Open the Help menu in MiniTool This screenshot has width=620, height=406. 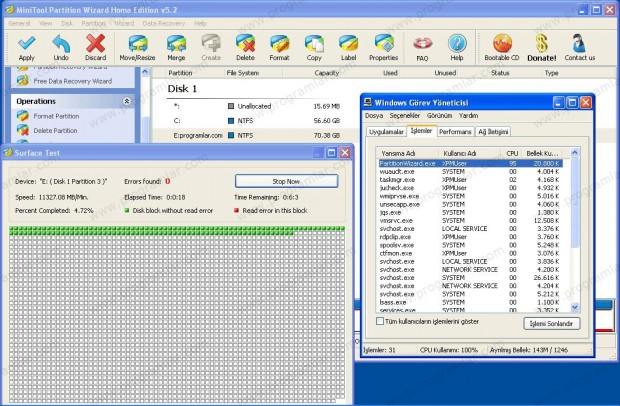200,23
